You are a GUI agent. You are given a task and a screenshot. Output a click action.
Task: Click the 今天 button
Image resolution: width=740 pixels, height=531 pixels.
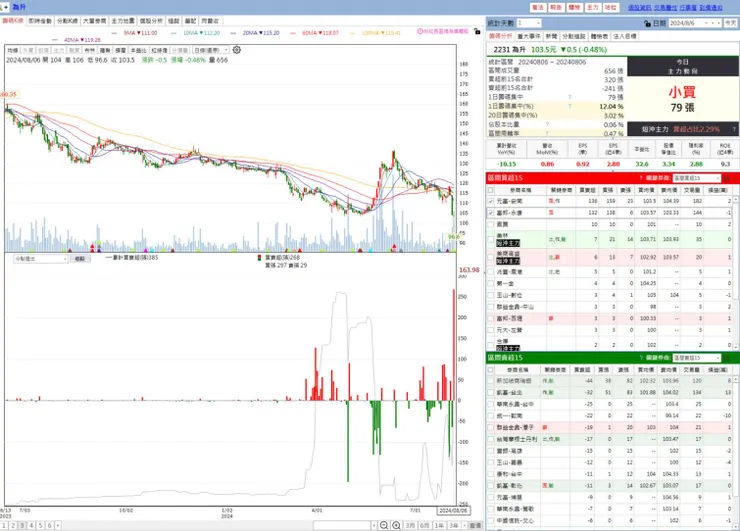coord(731,23)
